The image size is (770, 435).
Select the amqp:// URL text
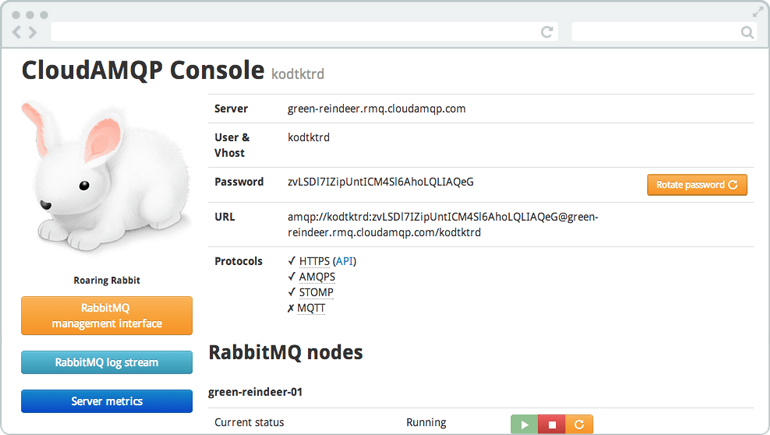click(443, 224)
